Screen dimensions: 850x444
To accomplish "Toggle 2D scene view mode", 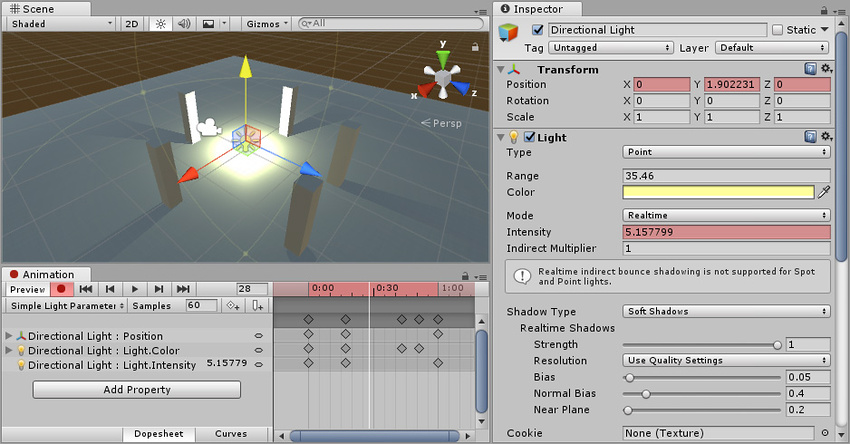I will tap(132, 23).
